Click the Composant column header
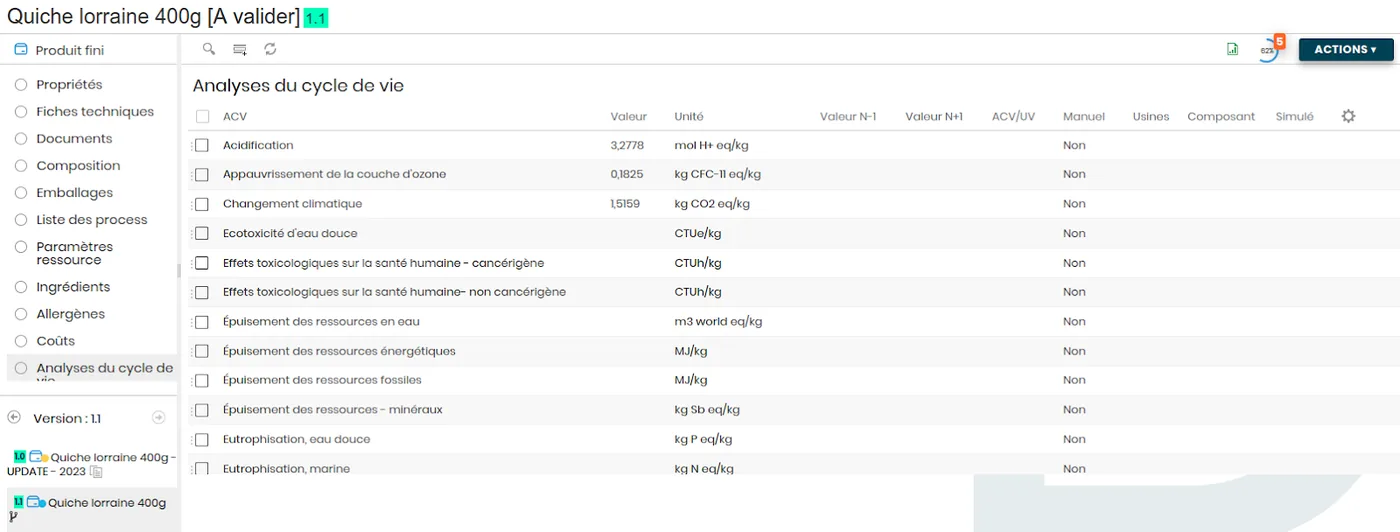Screen dimensions: 1400x532 (1221, 117)
